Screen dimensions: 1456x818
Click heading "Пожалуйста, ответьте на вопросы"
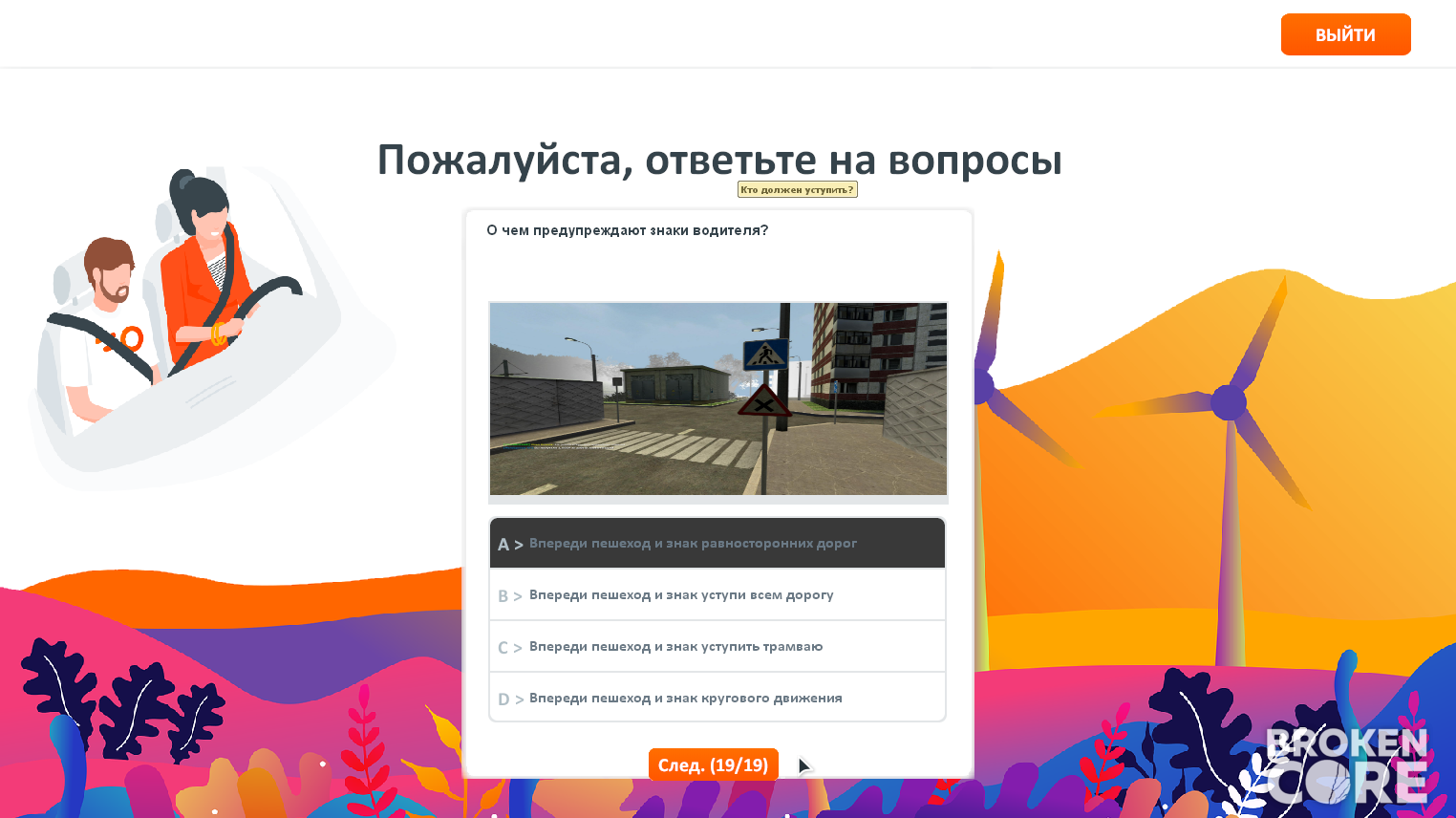click(719, 160)
